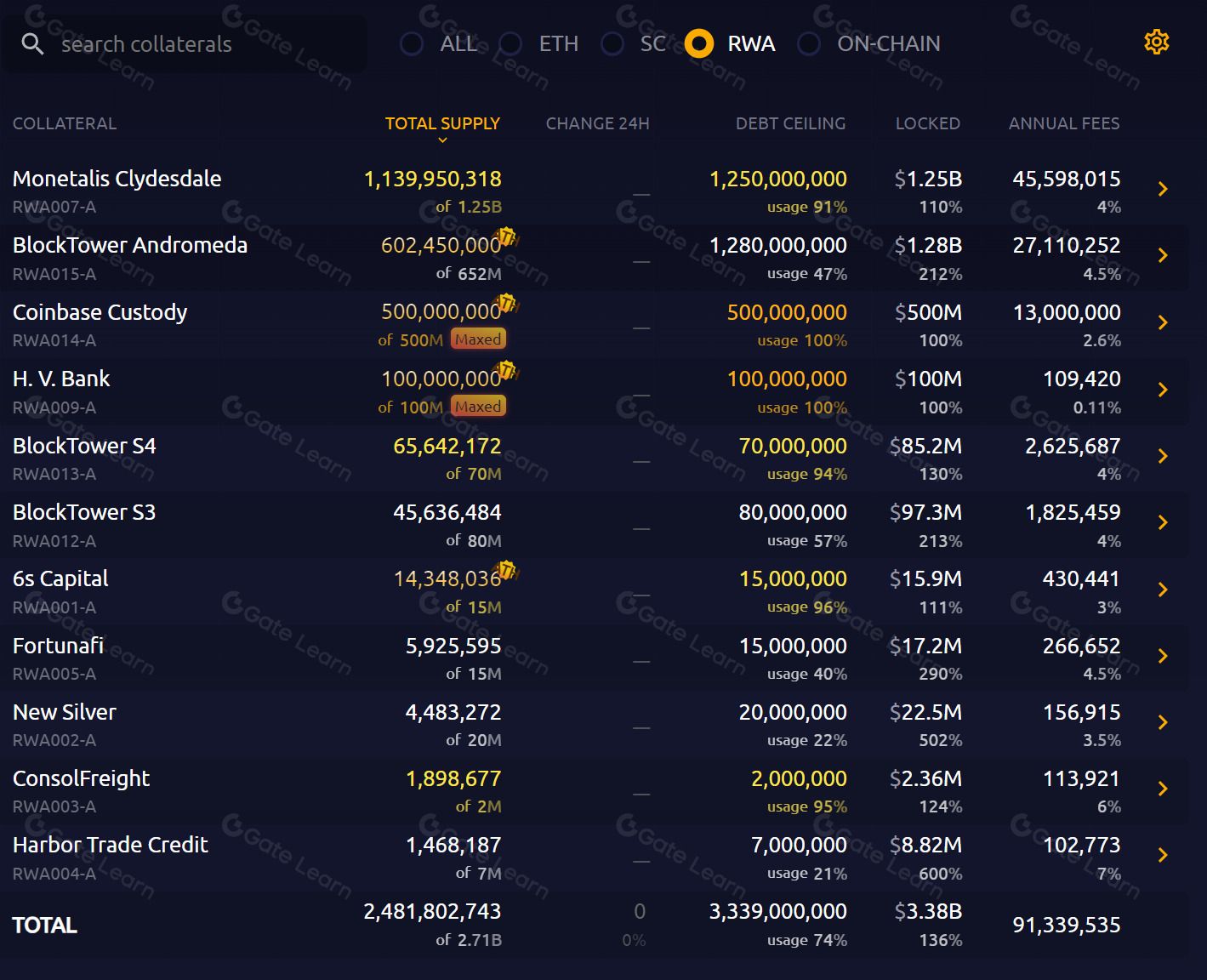Sort by the CHANGE 24H column

(597, 123)
